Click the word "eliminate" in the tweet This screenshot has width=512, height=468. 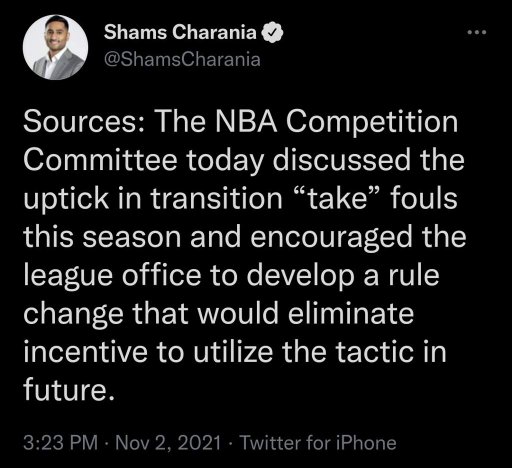[x=351, y=314]
